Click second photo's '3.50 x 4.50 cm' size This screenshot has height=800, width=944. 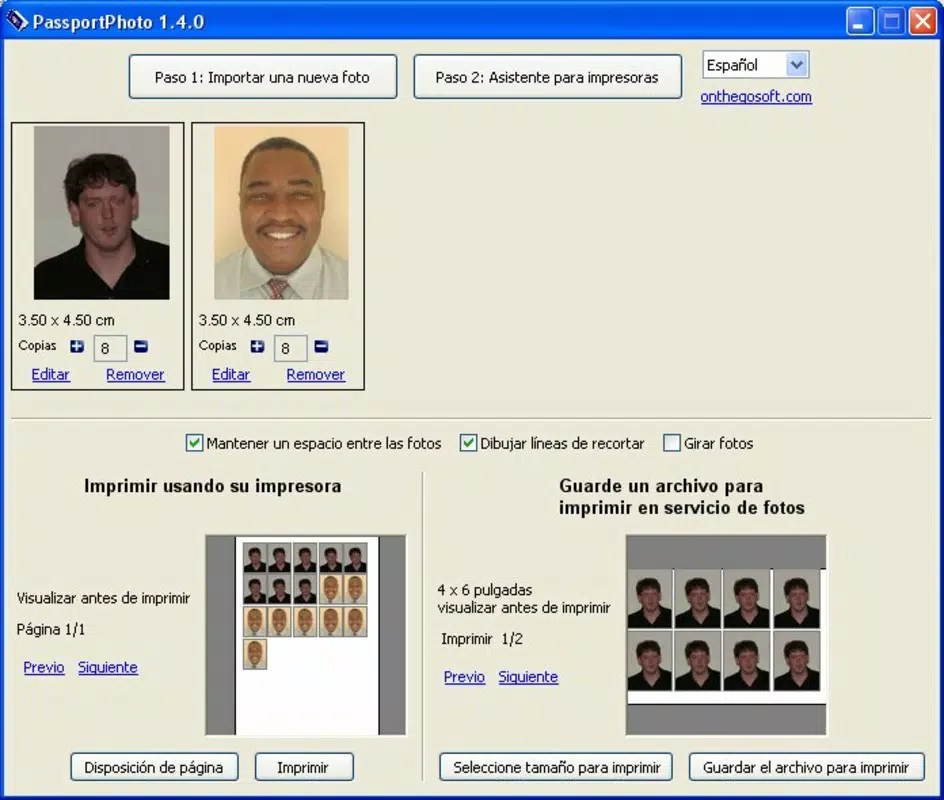click(x=247, y=320)
